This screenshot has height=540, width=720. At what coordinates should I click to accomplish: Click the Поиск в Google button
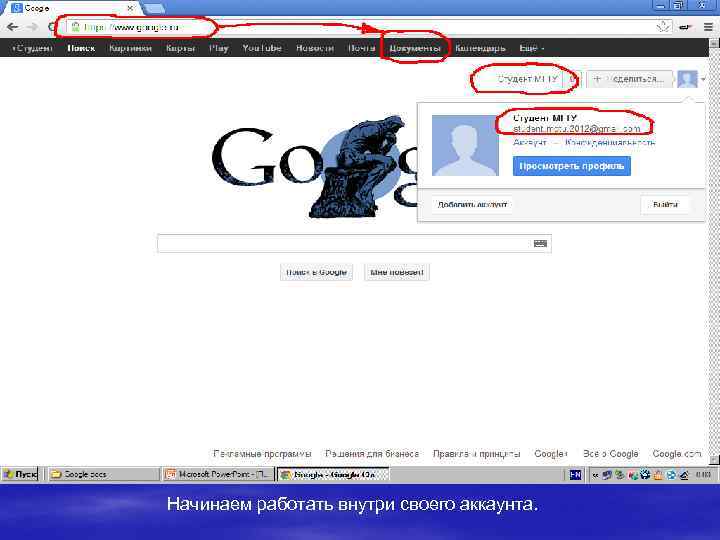pos(316,272)
